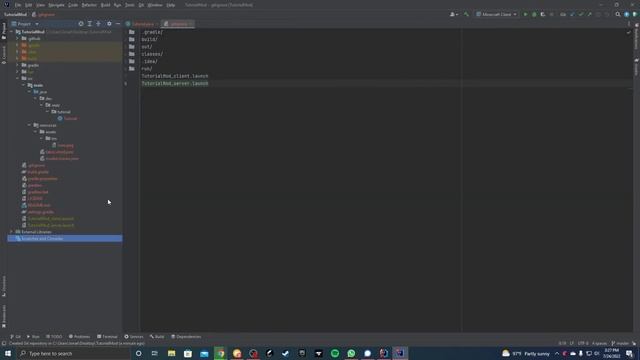
Task: Open the account user icon menu
Action: click(x=453, y=14)
